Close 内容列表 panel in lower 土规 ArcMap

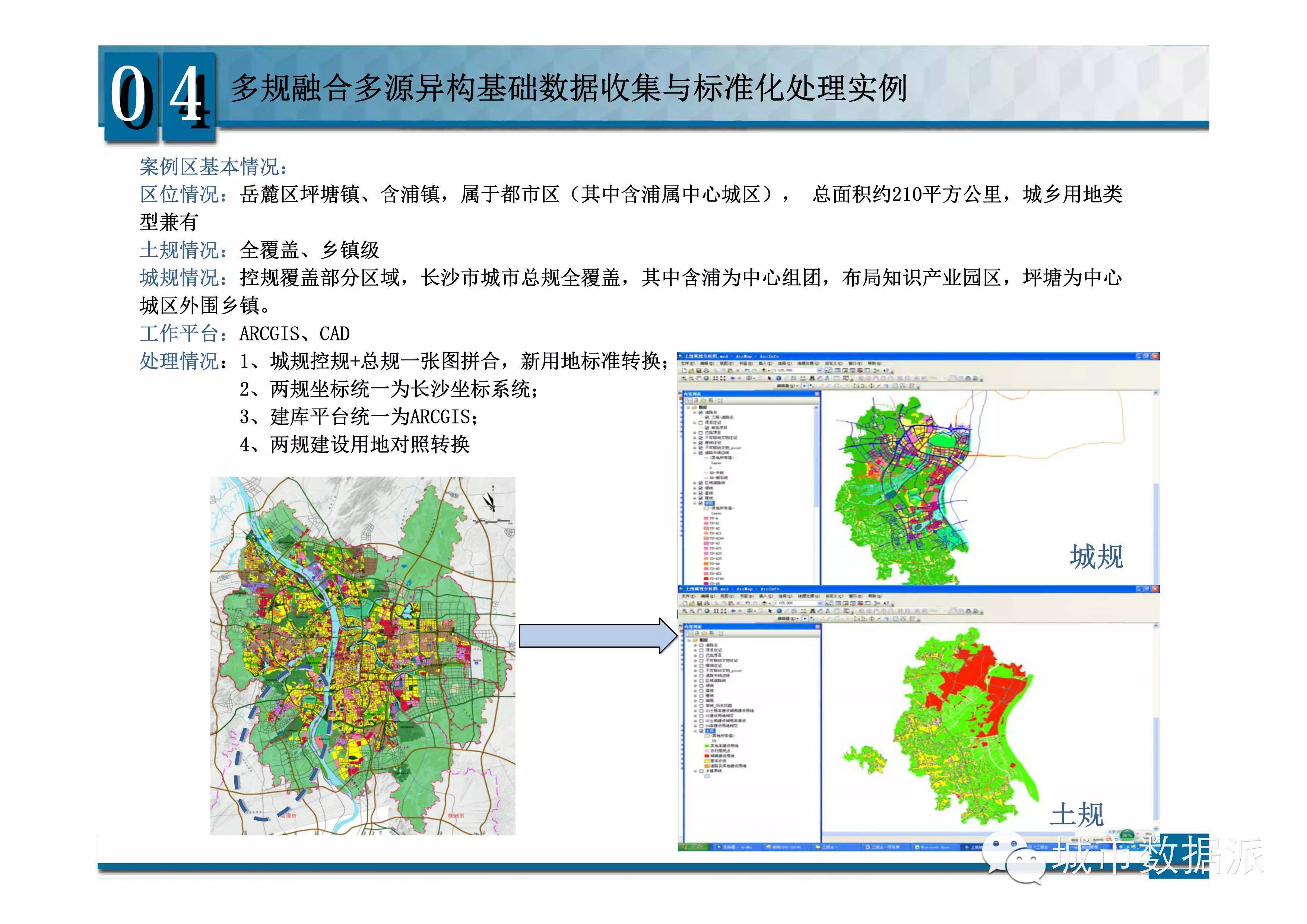point(818,627)
